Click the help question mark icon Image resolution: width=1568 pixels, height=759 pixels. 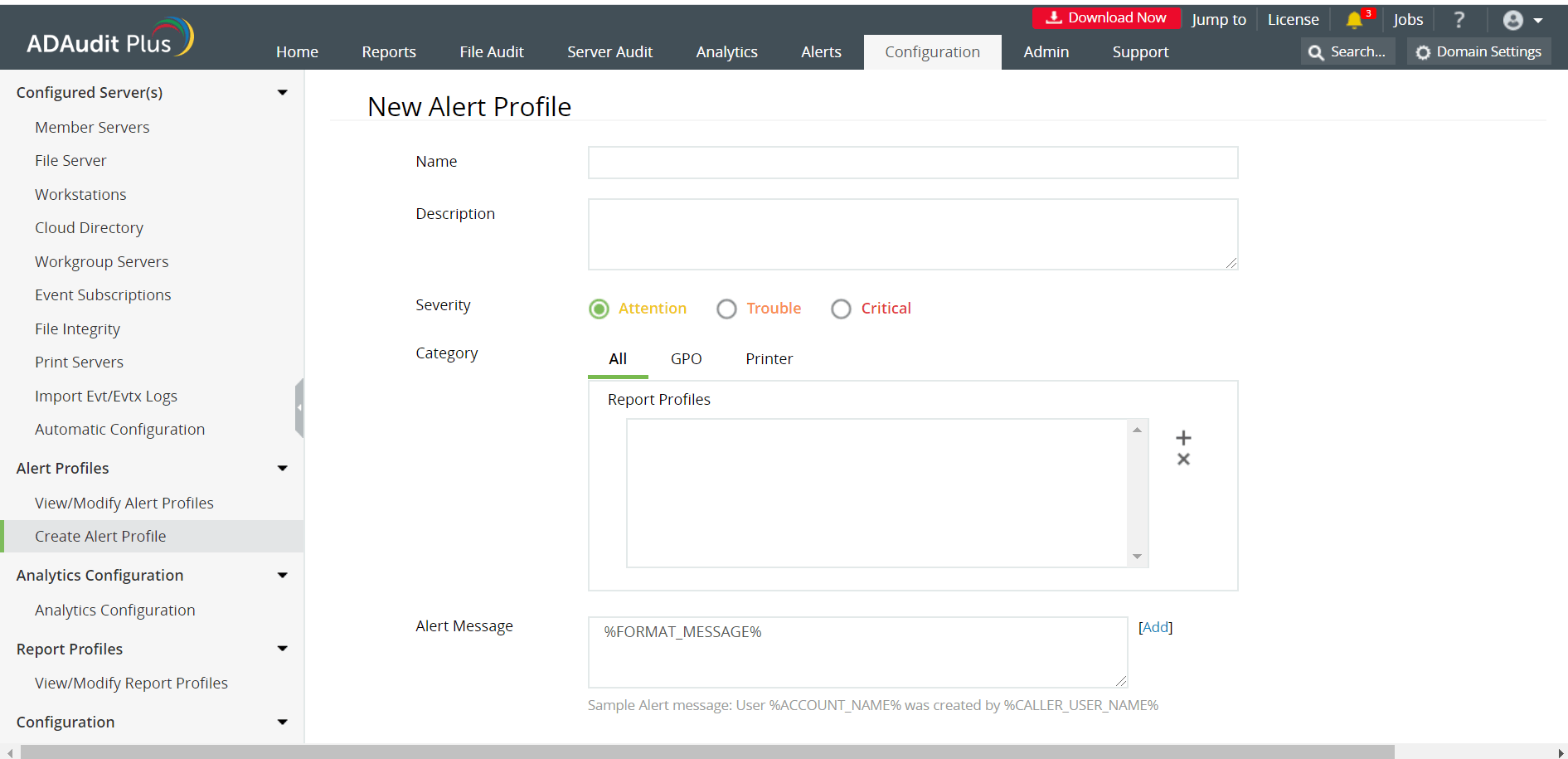coord(1459,19)
